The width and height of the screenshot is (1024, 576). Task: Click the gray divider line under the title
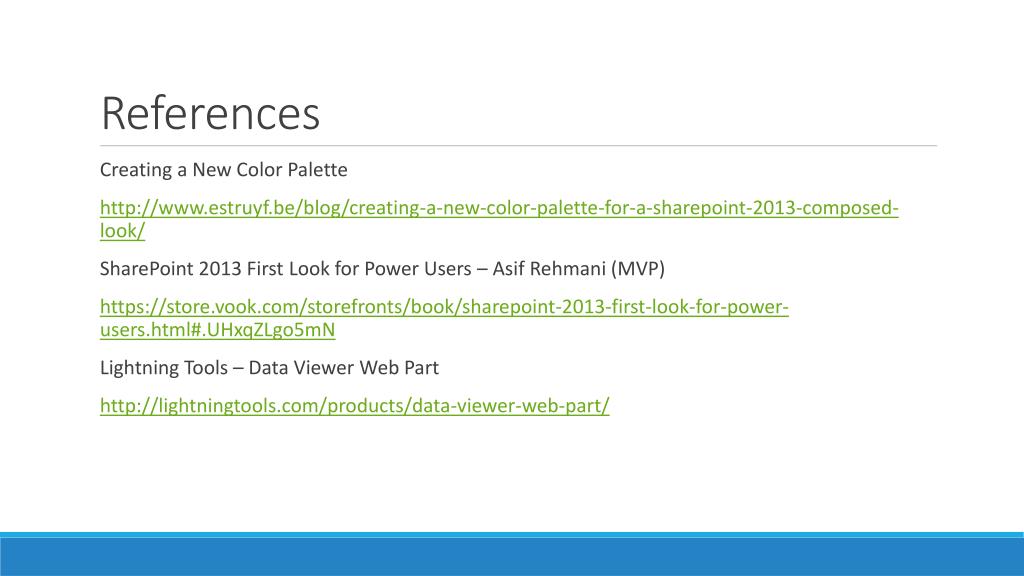click(519, 146)
